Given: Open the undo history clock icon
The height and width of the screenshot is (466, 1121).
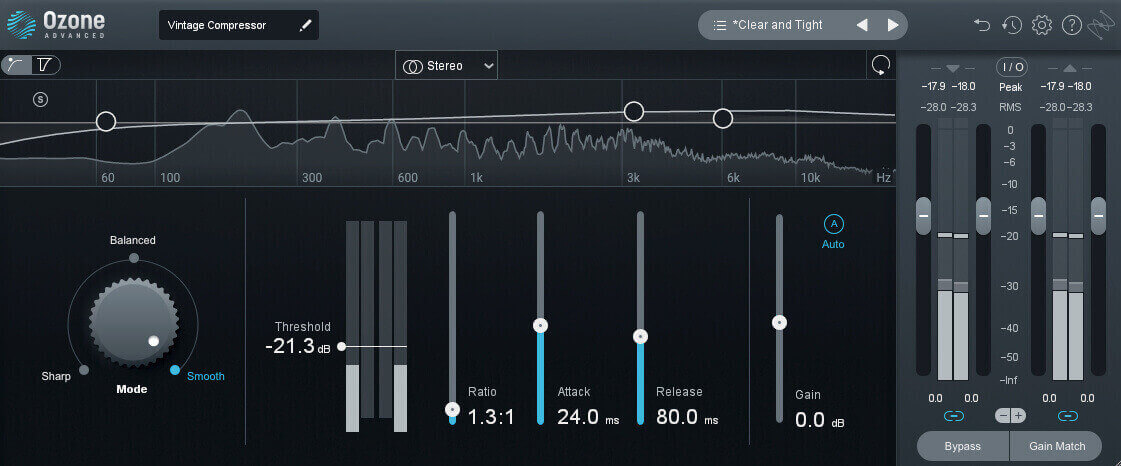Looking at the screenshot, I should click(x=1011, y=25).
